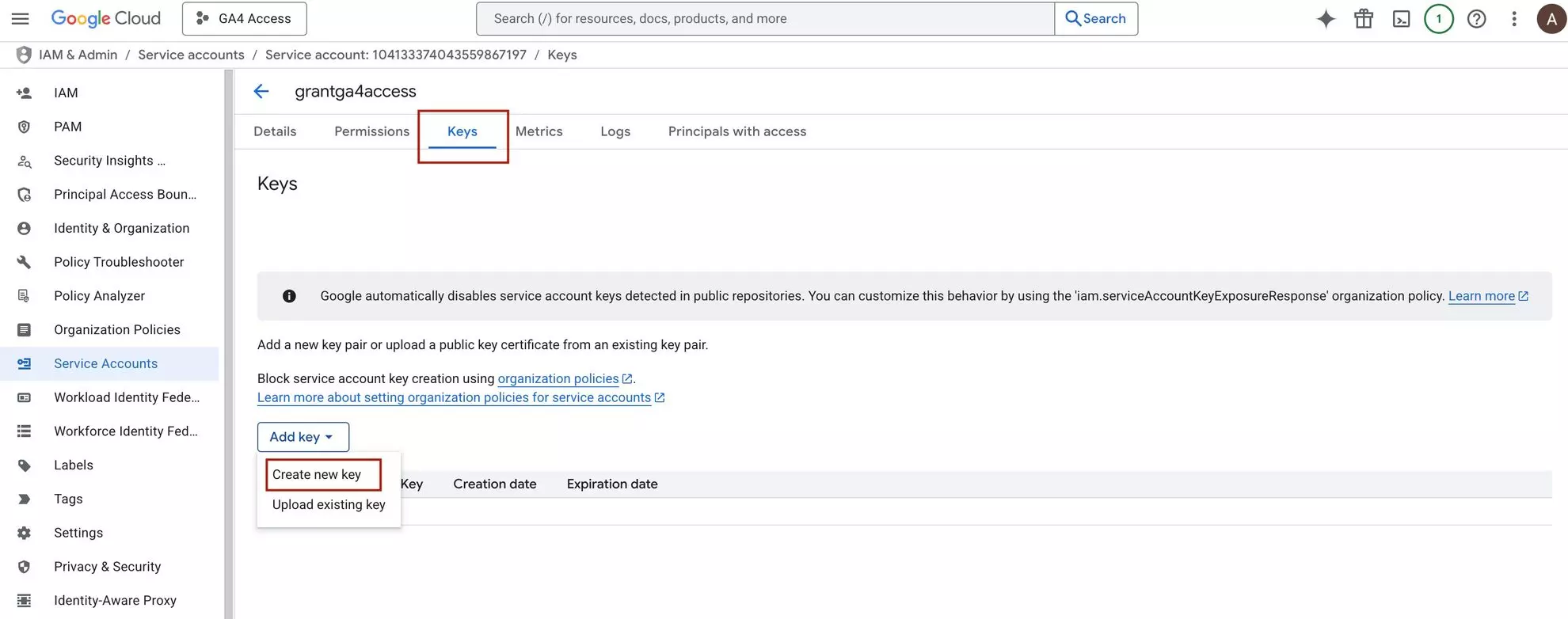Select Service Accounts in sidebar
The width and height of the screenshot is (1568, 619).
pyautogui.click(x=109, y=363)
